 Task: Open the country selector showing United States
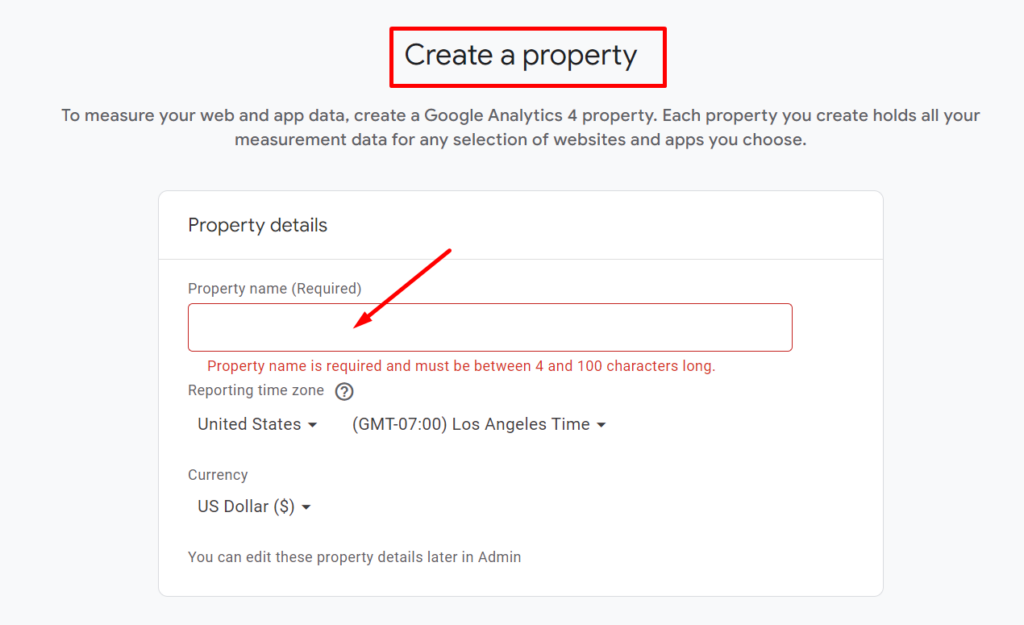(x=251, y=424)
